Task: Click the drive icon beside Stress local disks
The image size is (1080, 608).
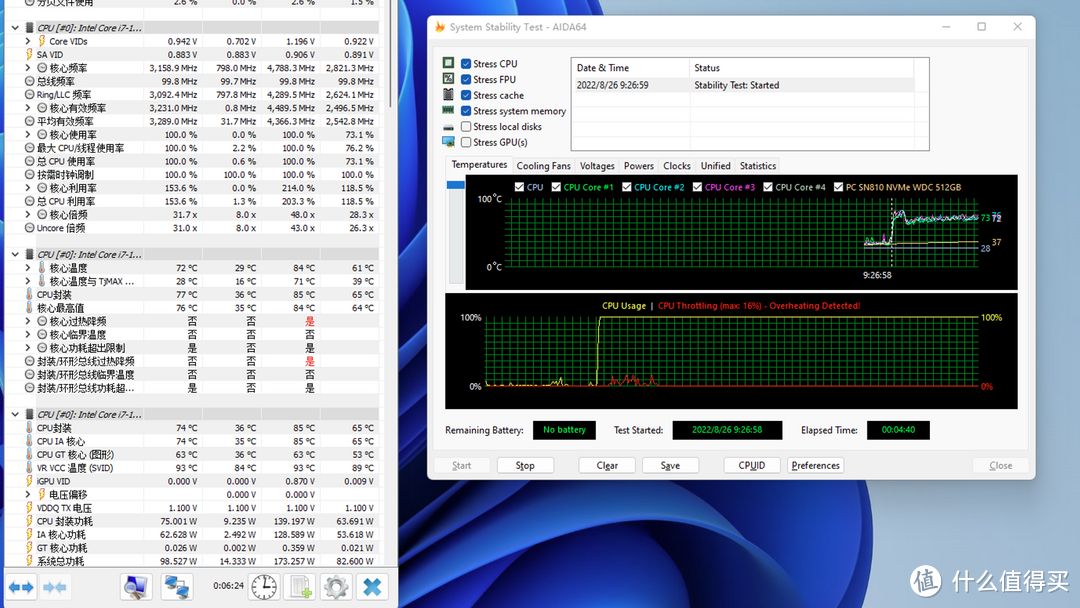Action: pos(448,127)
